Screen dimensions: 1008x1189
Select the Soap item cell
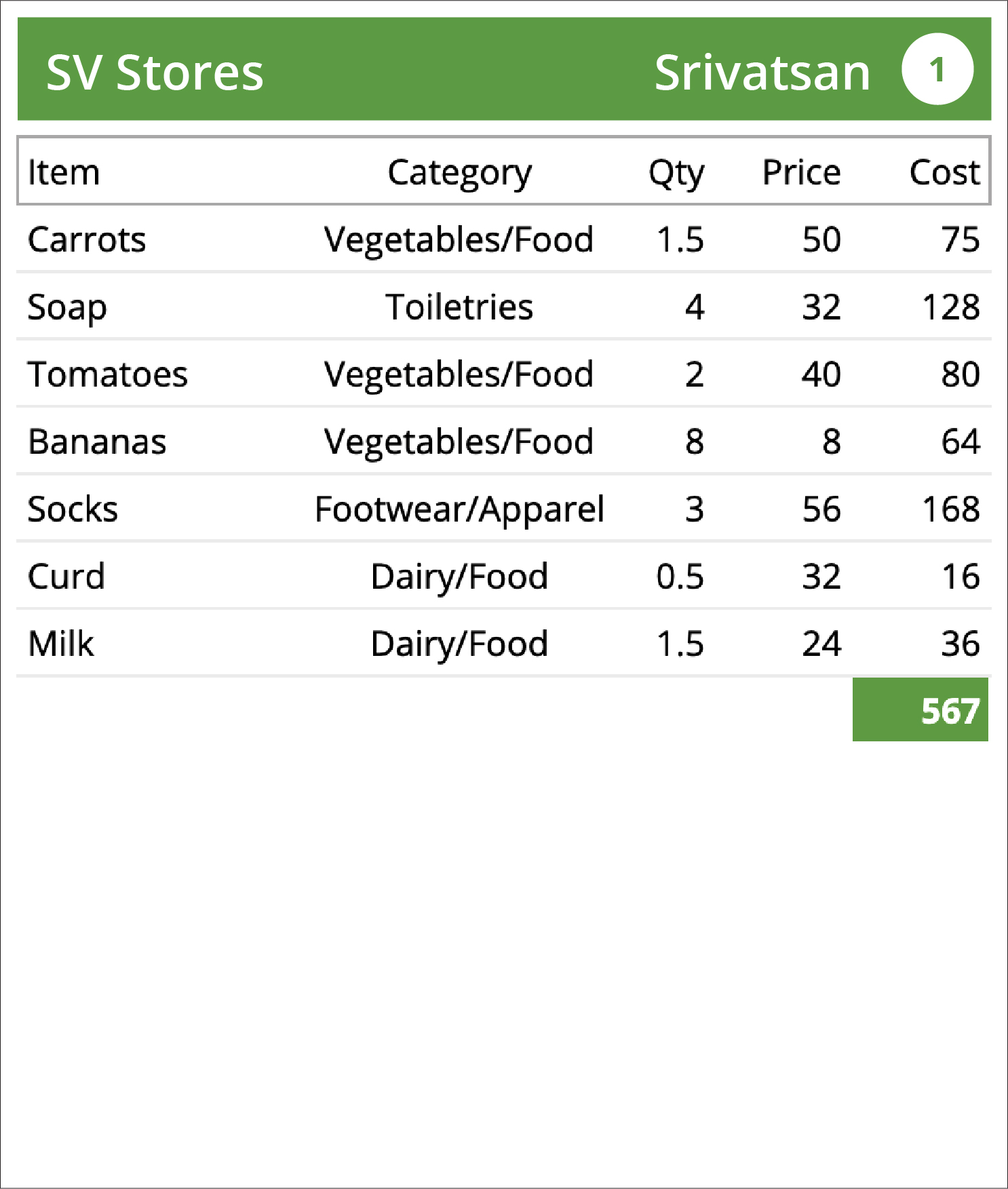[67, 308]
